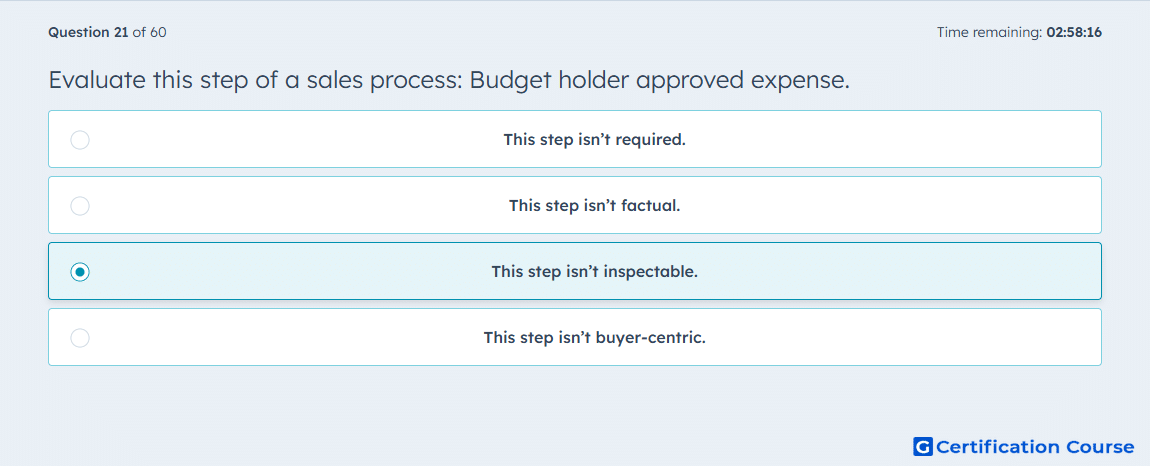Viewport: 1150px width, 466px height.
Task: Click the "This step isn't buyer-centric." label text
Action: tap(594, 338)
